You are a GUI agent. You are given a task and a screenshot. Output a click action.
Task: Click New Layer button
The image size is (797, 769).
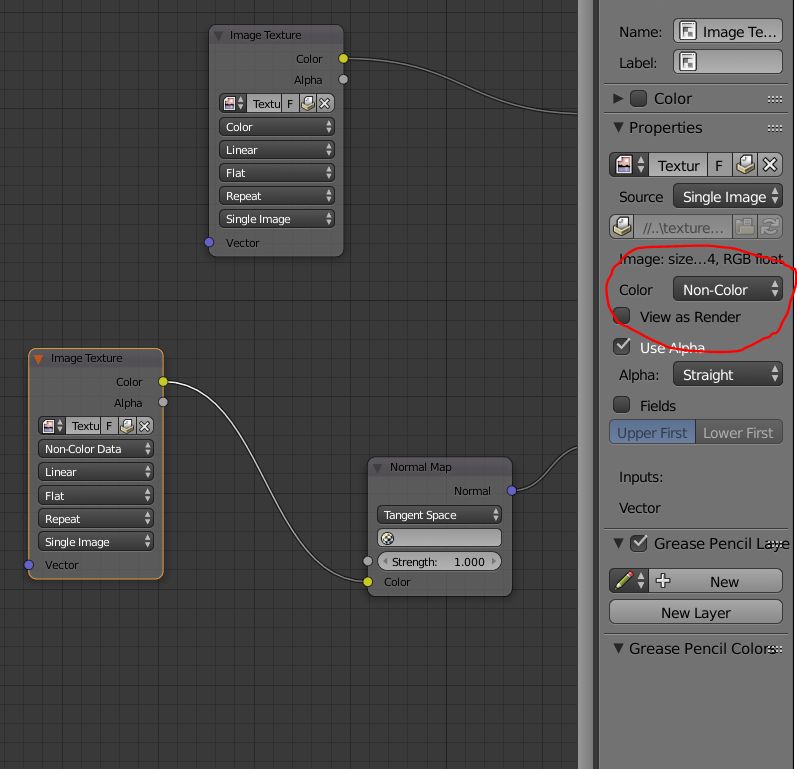pyautogui.click(x=696, y=612)
